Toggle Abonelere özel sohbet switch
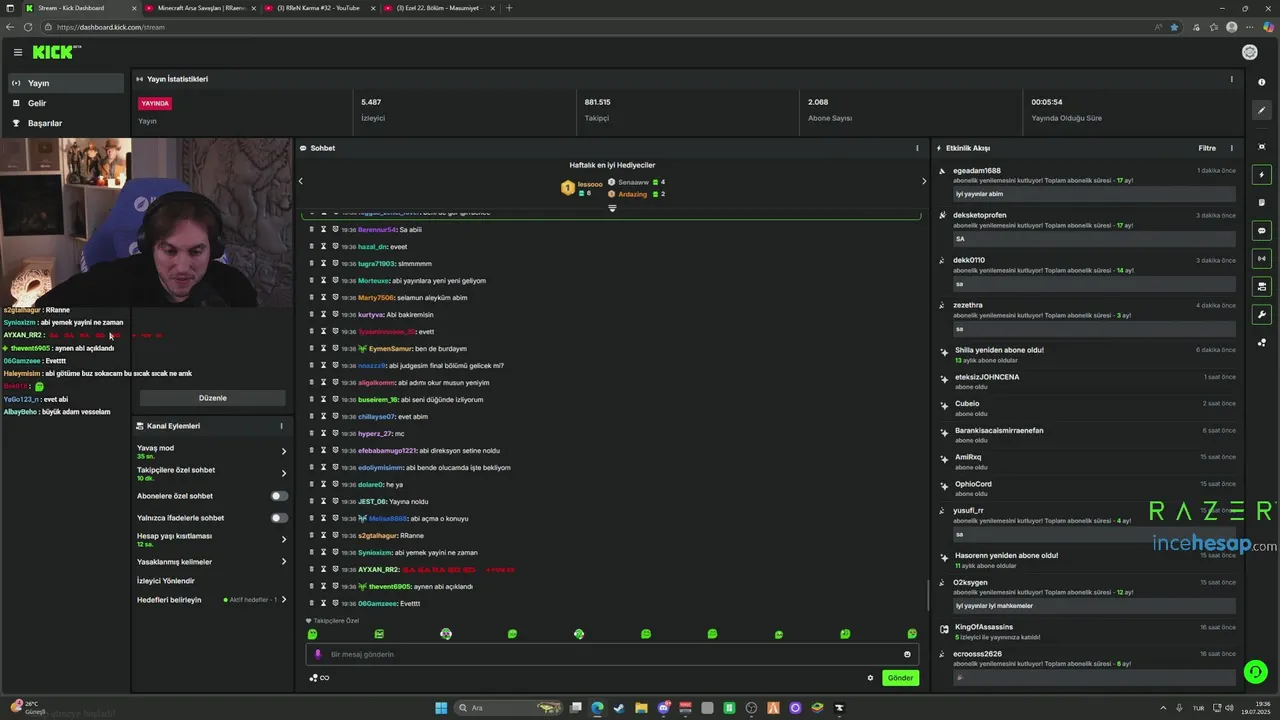 pos(279,496)
